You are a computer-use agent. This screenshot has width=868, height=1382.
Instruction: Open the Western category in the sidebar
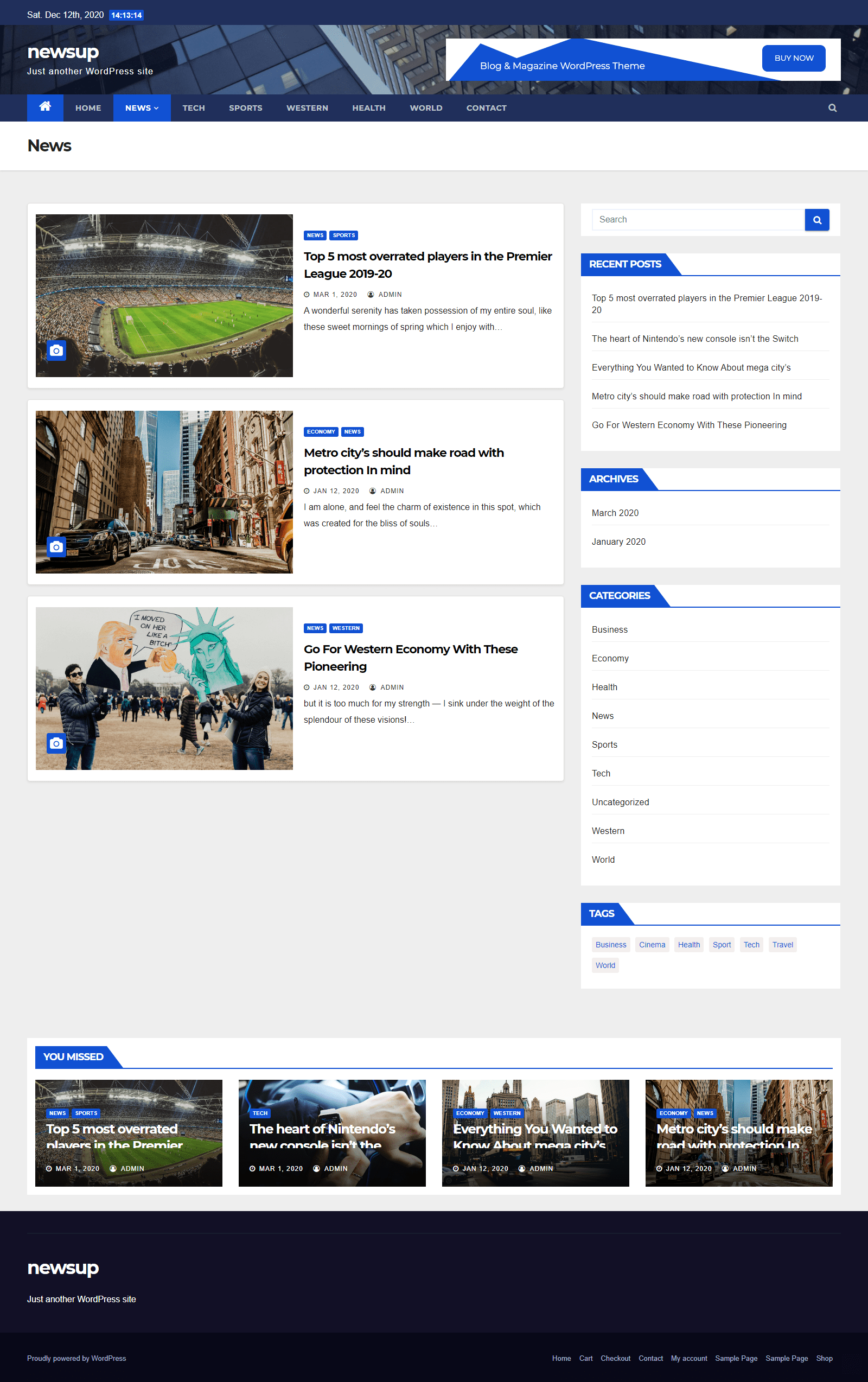(608, 831)
